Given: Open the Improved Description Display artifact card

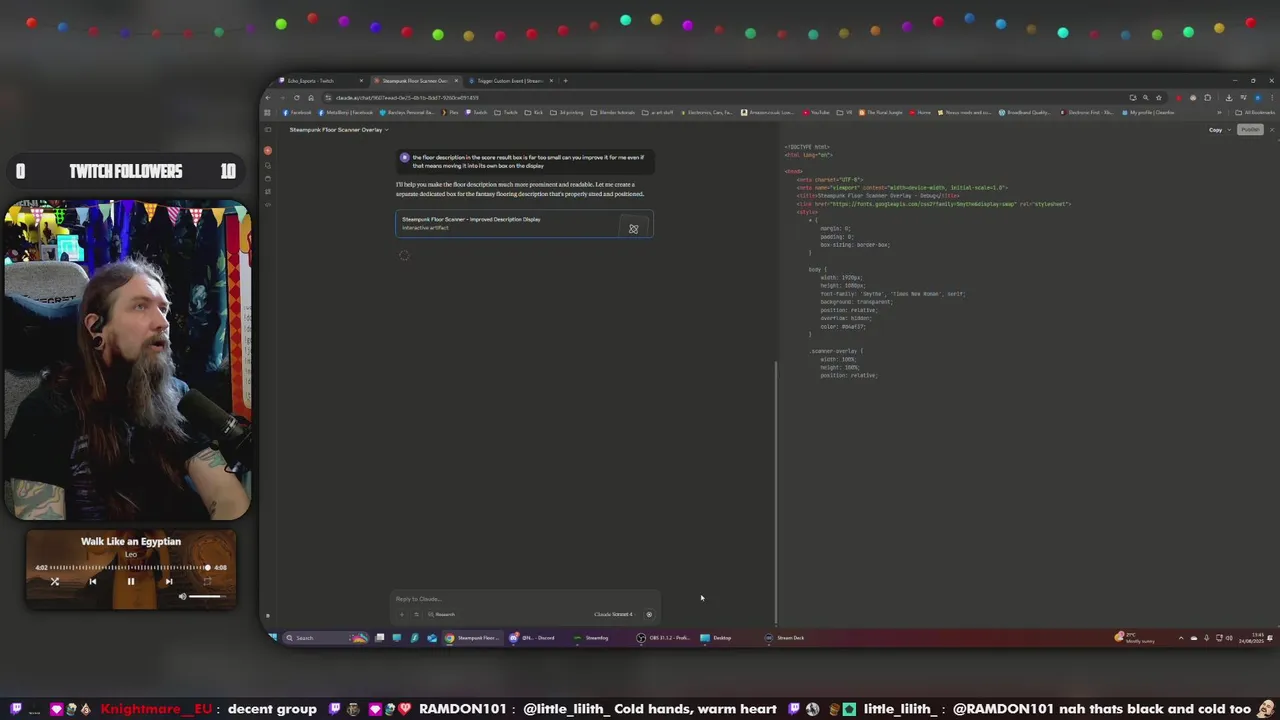Looking at the screenshot, I should click(524, 224).
